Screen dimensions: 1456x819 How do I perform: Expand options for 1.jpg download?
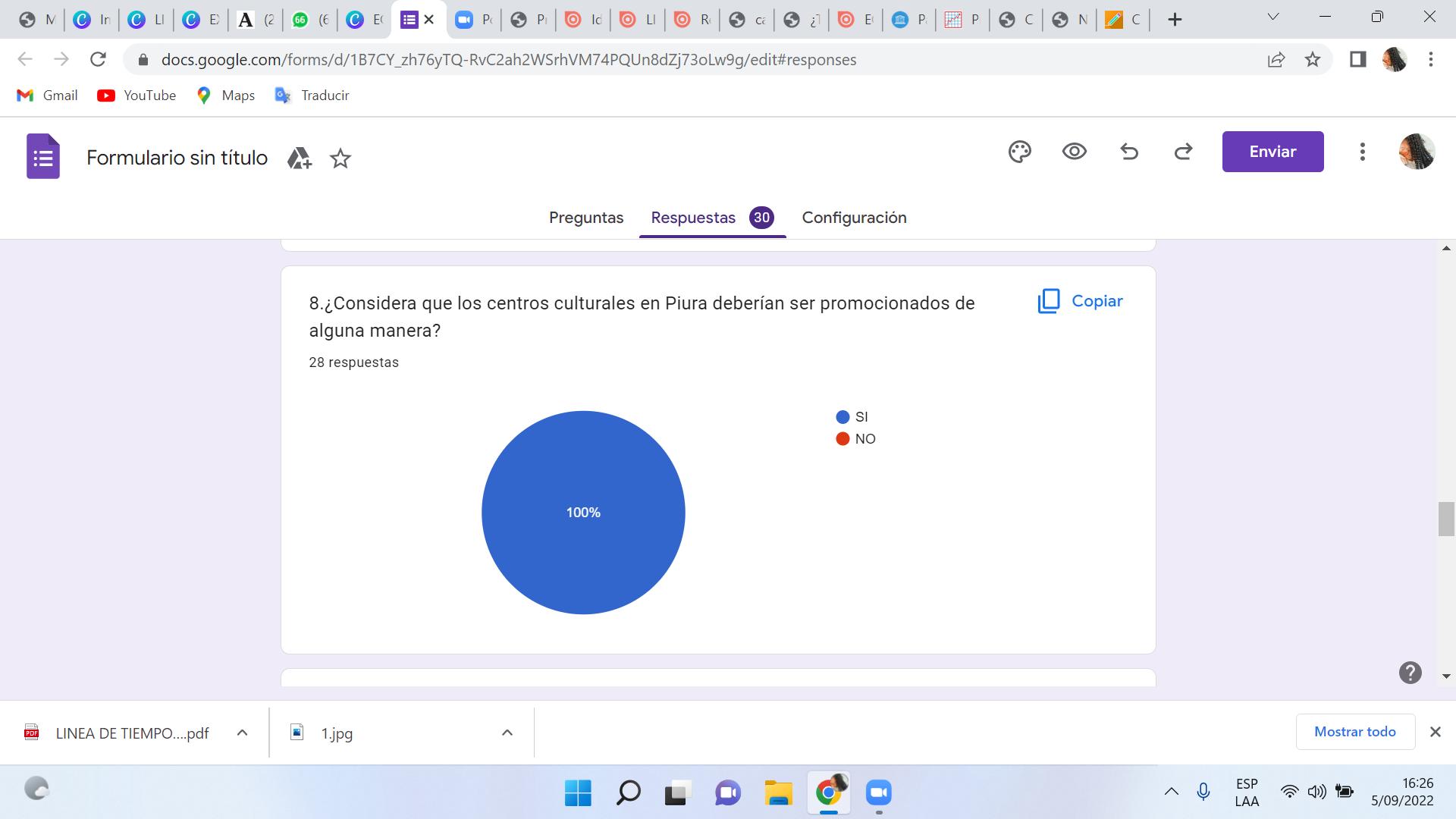[x=507, y=733]
